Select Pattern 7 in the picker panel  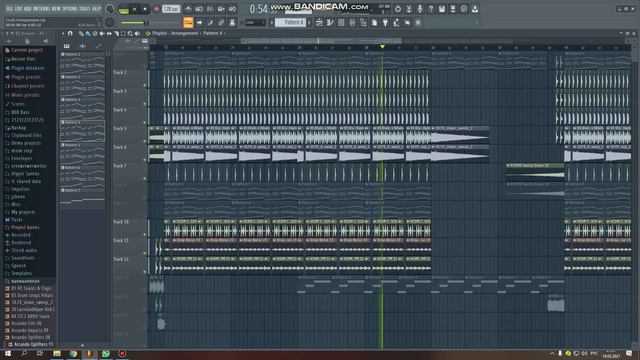point(82,198)
